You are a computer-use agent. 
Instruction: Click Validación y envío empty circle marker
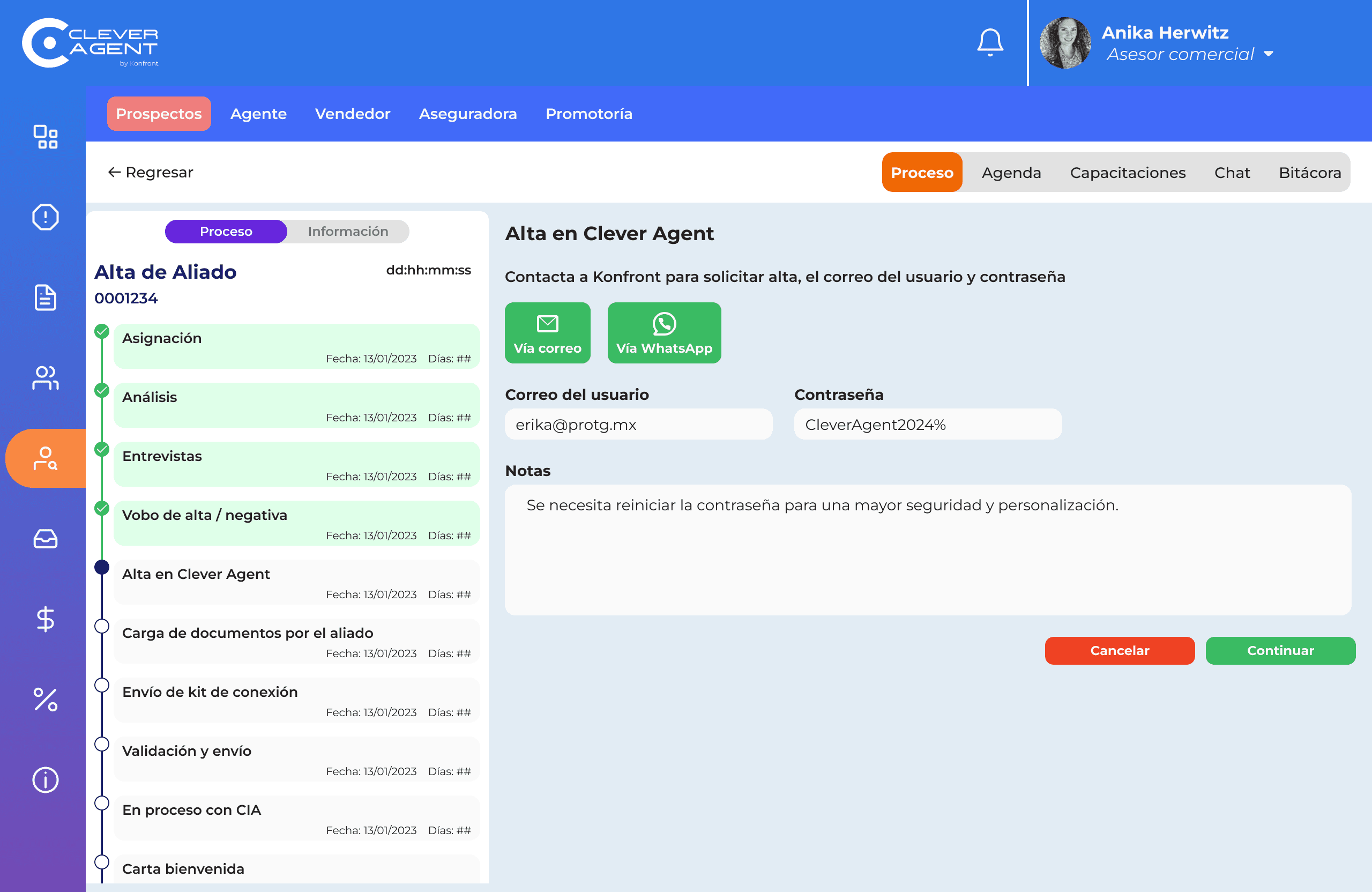tap(102, 745)
